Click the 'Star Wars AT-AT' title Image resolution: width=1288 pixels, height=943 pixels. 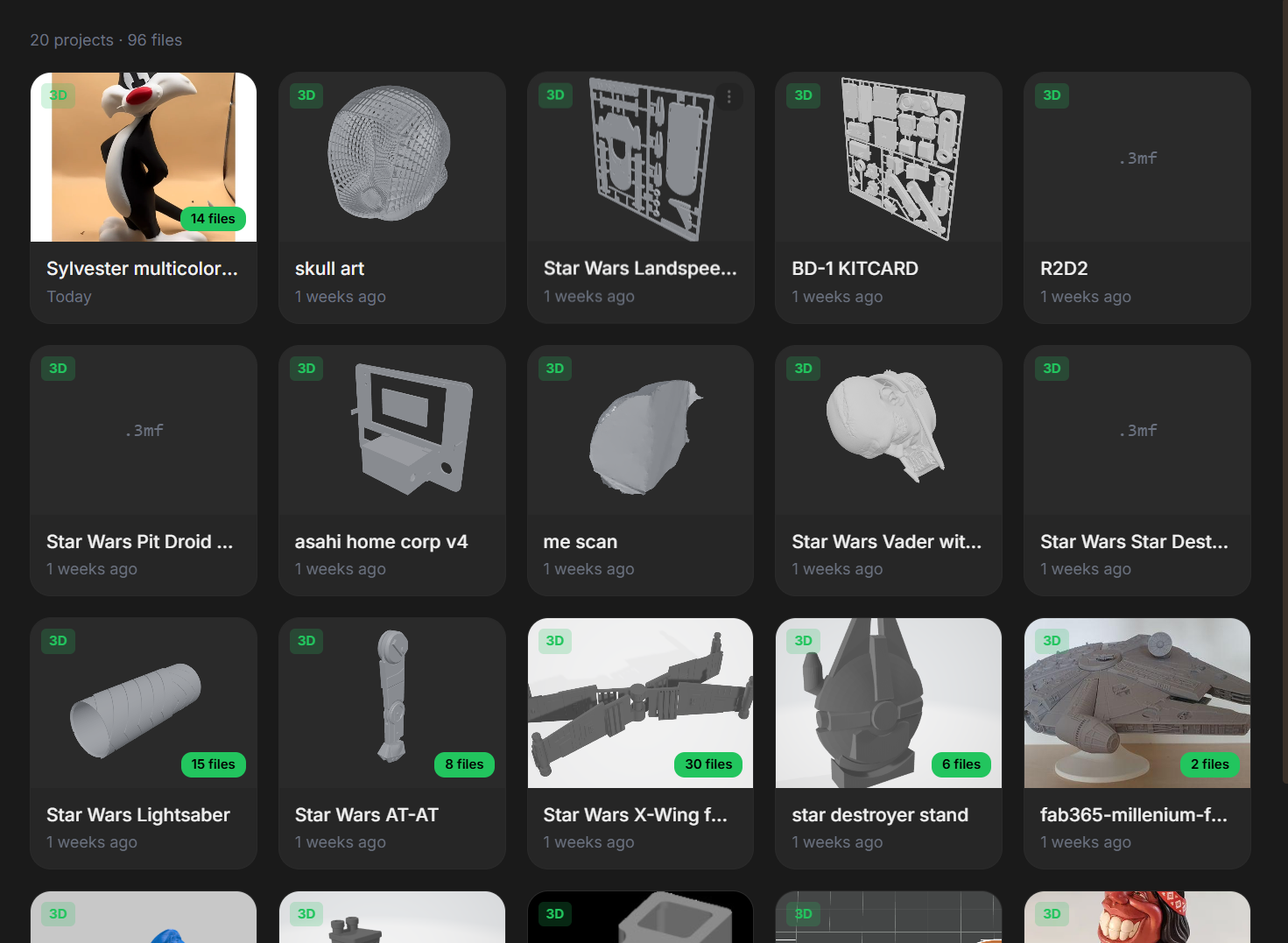[367, 815]
